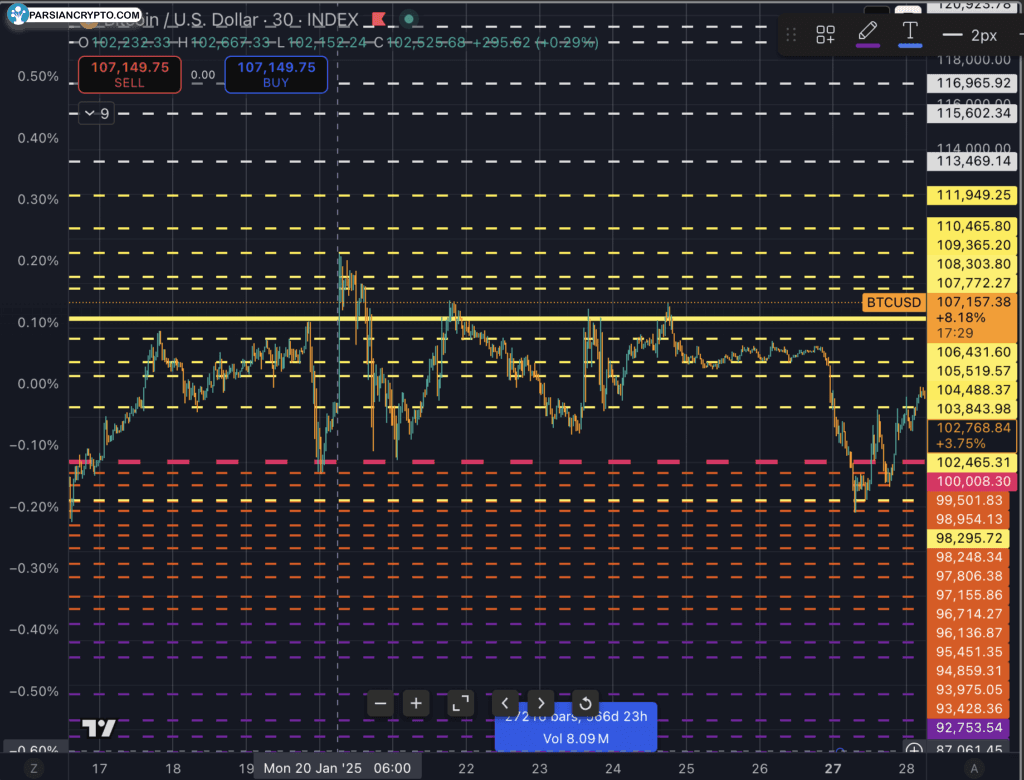Click the 95,451.35 price label
This screenshot has height=780, width=1024.
pos(968,652)
